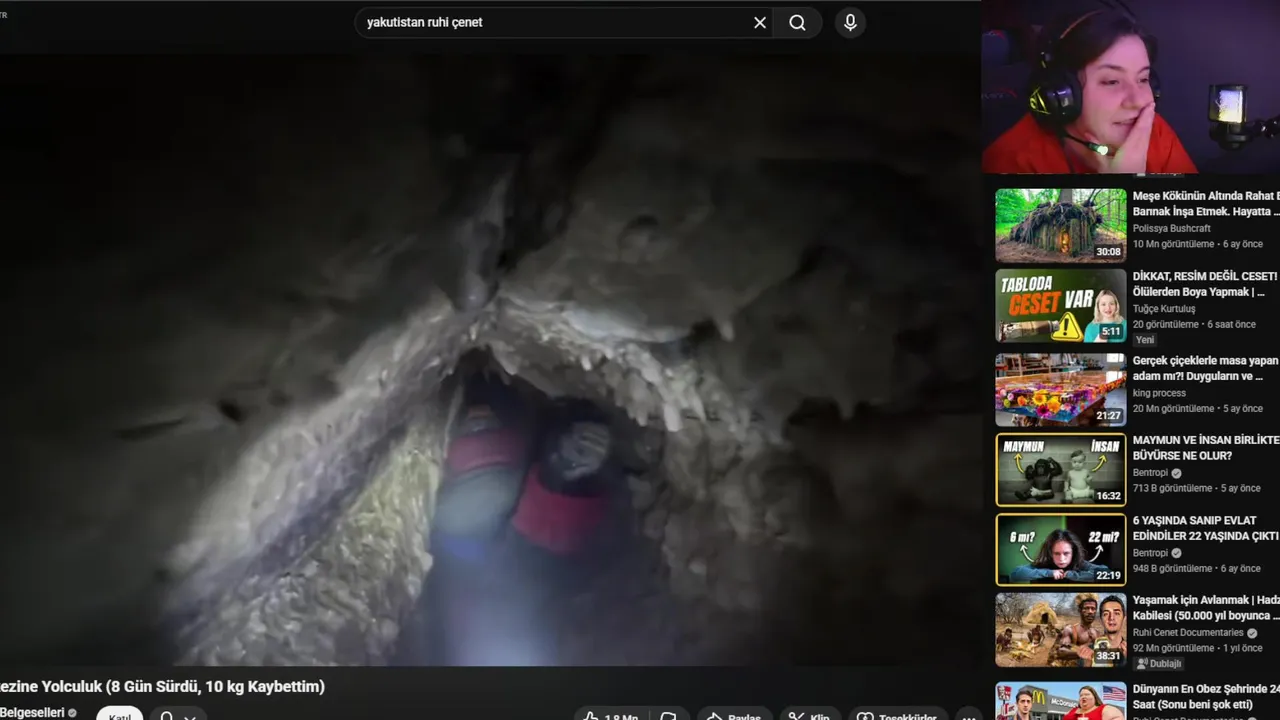The width and height of the screenshot is (1280, 720).
Task: Click the 'Yeni' badge on Tuğçe Kurtuluş video
Action: 1145,340
